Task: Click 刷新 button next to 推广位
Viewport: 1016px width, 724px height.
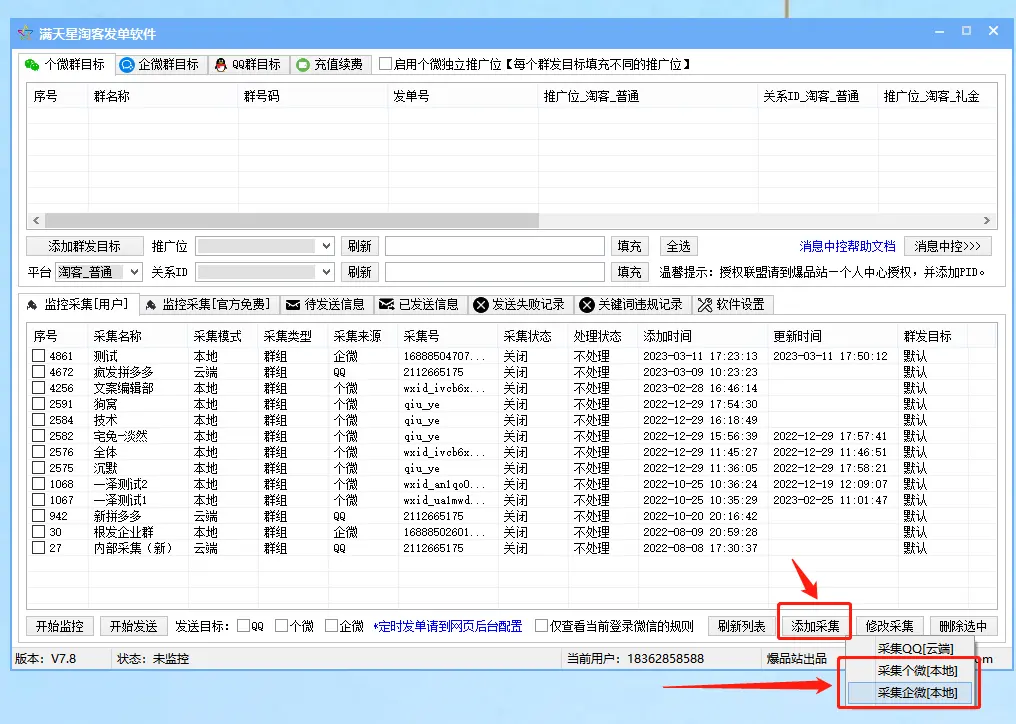Action: point(360,246)
